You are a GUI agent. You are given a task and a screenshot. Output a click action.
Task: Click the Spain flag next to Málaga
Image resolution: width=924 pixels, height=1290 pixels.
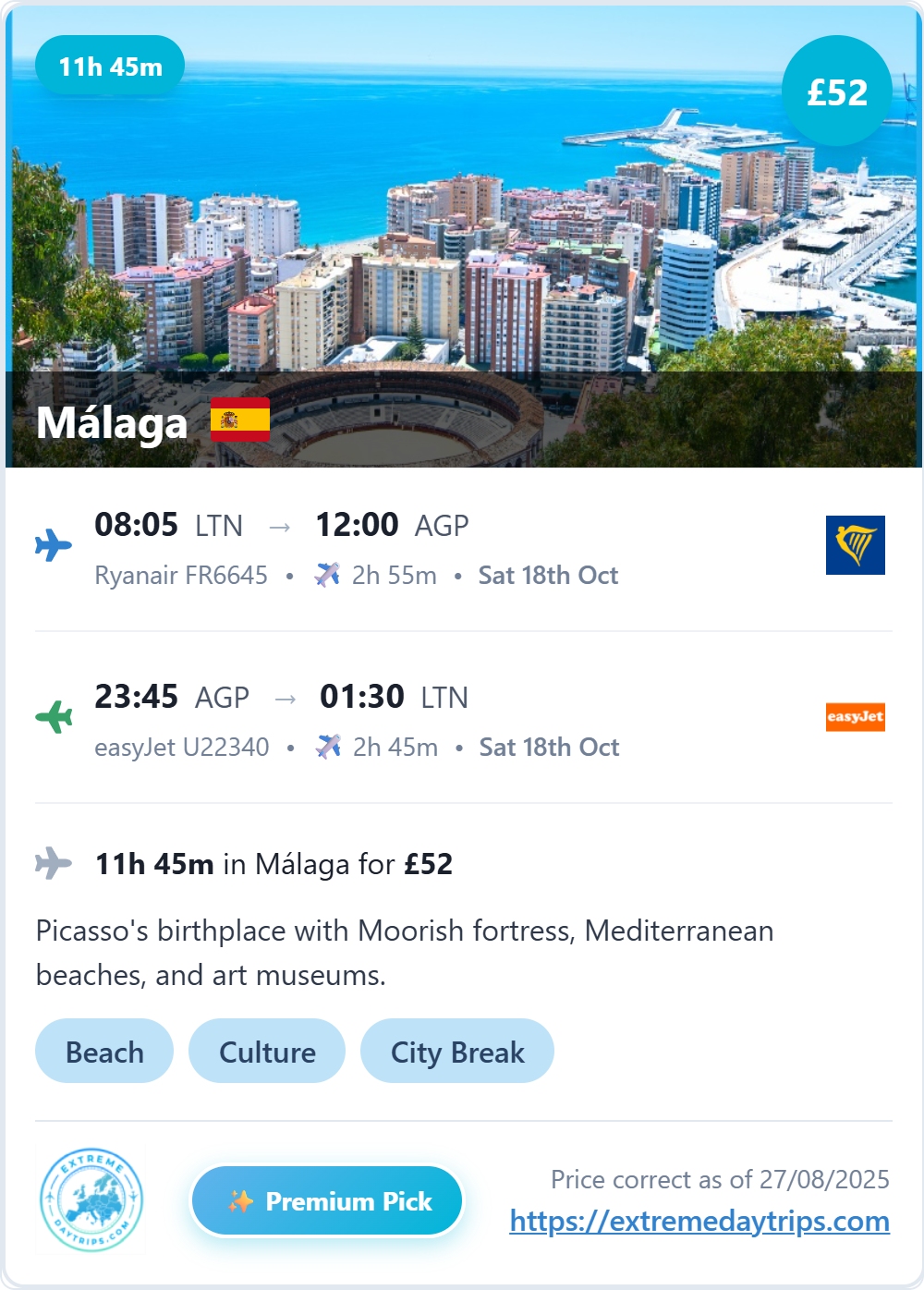pyautogui.click(x=240, y=420)
